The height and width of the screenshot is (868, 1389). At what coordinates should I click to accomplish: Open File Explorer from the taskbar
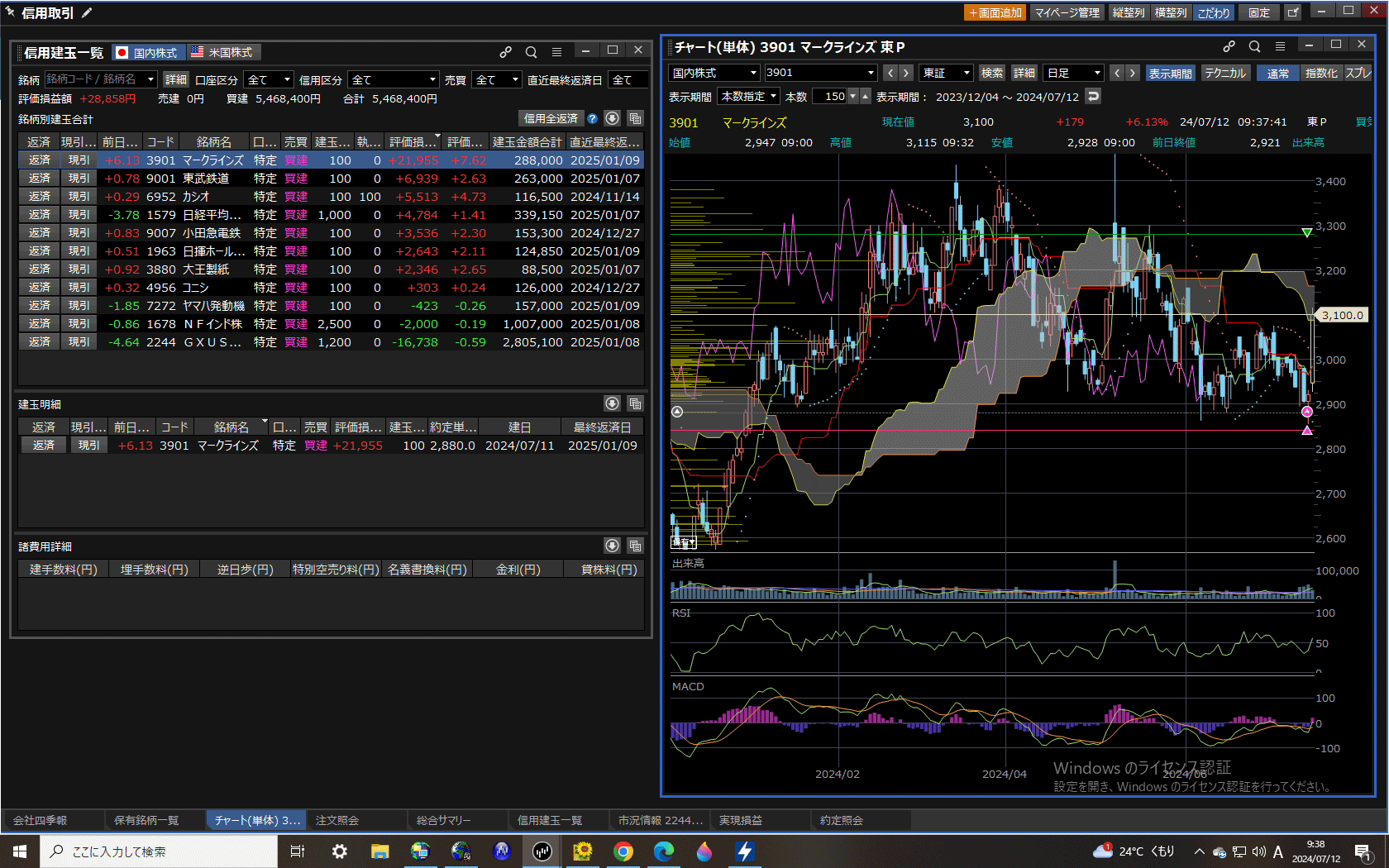(x=379, y=851)
